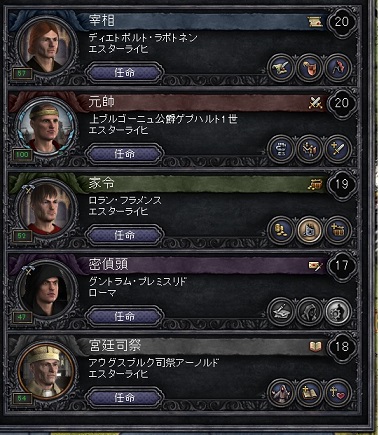Screen dimensions: 379x435
Task: Select chaplain's cross and heart job icon
Action: click(338, 393)
